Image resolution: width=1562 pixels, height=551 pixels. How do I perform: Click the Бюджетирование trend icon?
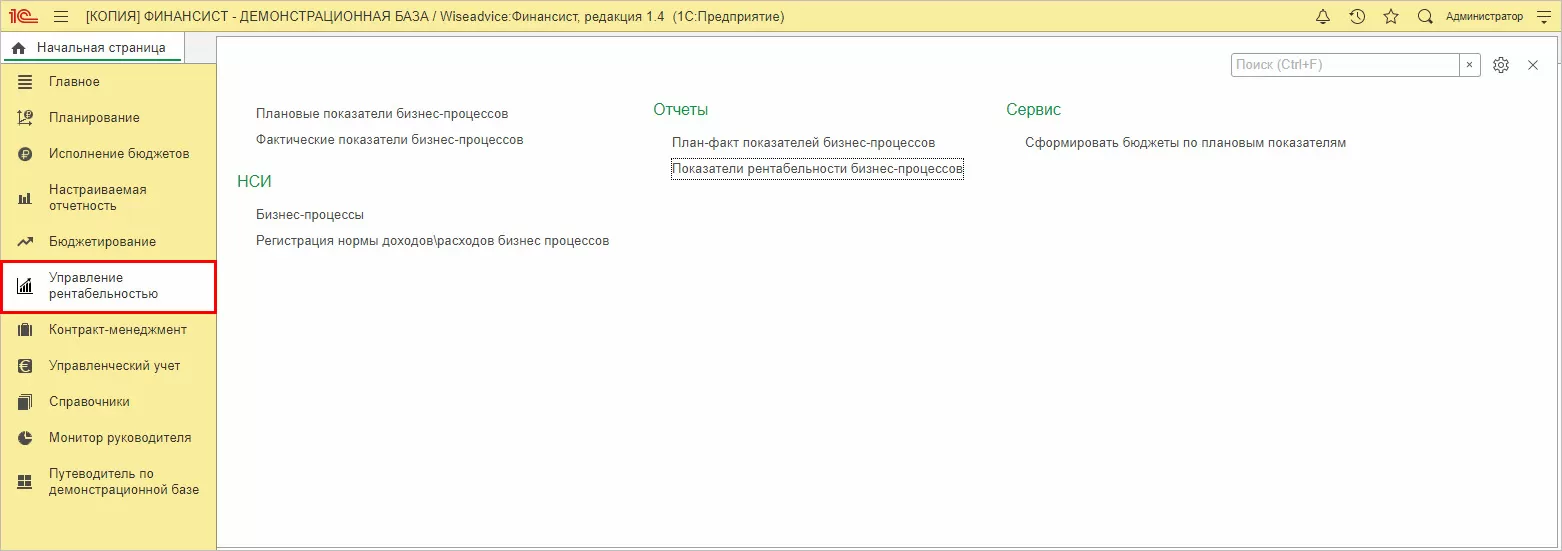pos(25,242)
